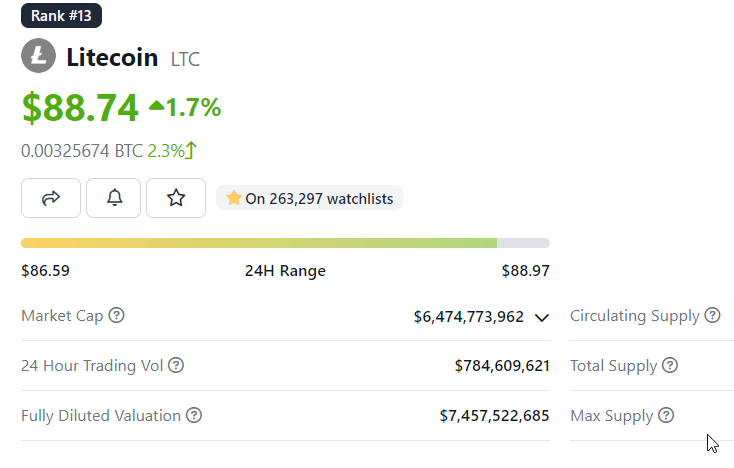The height and width of the screenshot is (468, 734).
Task: Click the Rank #13 badge
Action: [61, 15]
